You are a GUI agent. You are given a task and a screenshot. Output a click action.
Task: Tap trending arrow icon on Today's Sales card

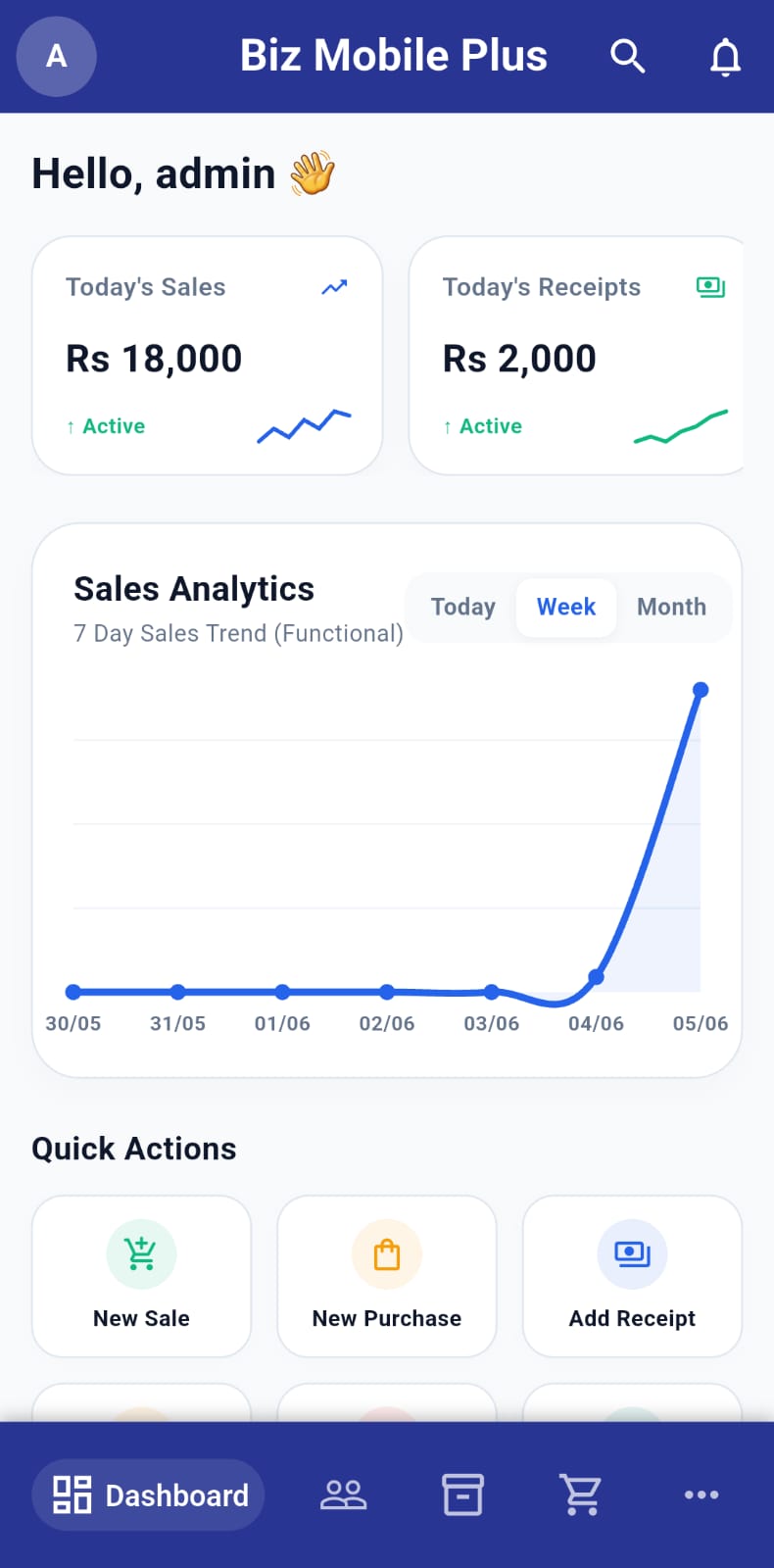coord(335,287)
